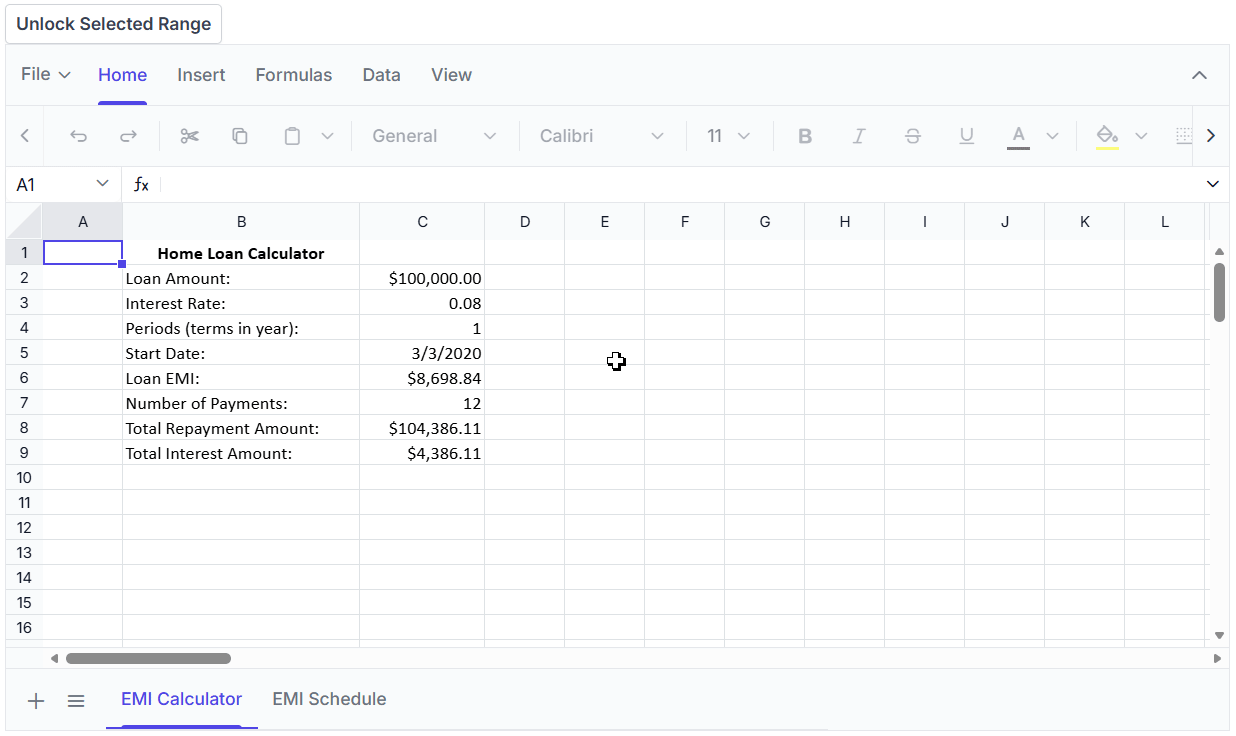The height and width of the screenshot is (736, 1236).
Task: Open the Formulas menu
Action: click(293, 74)
